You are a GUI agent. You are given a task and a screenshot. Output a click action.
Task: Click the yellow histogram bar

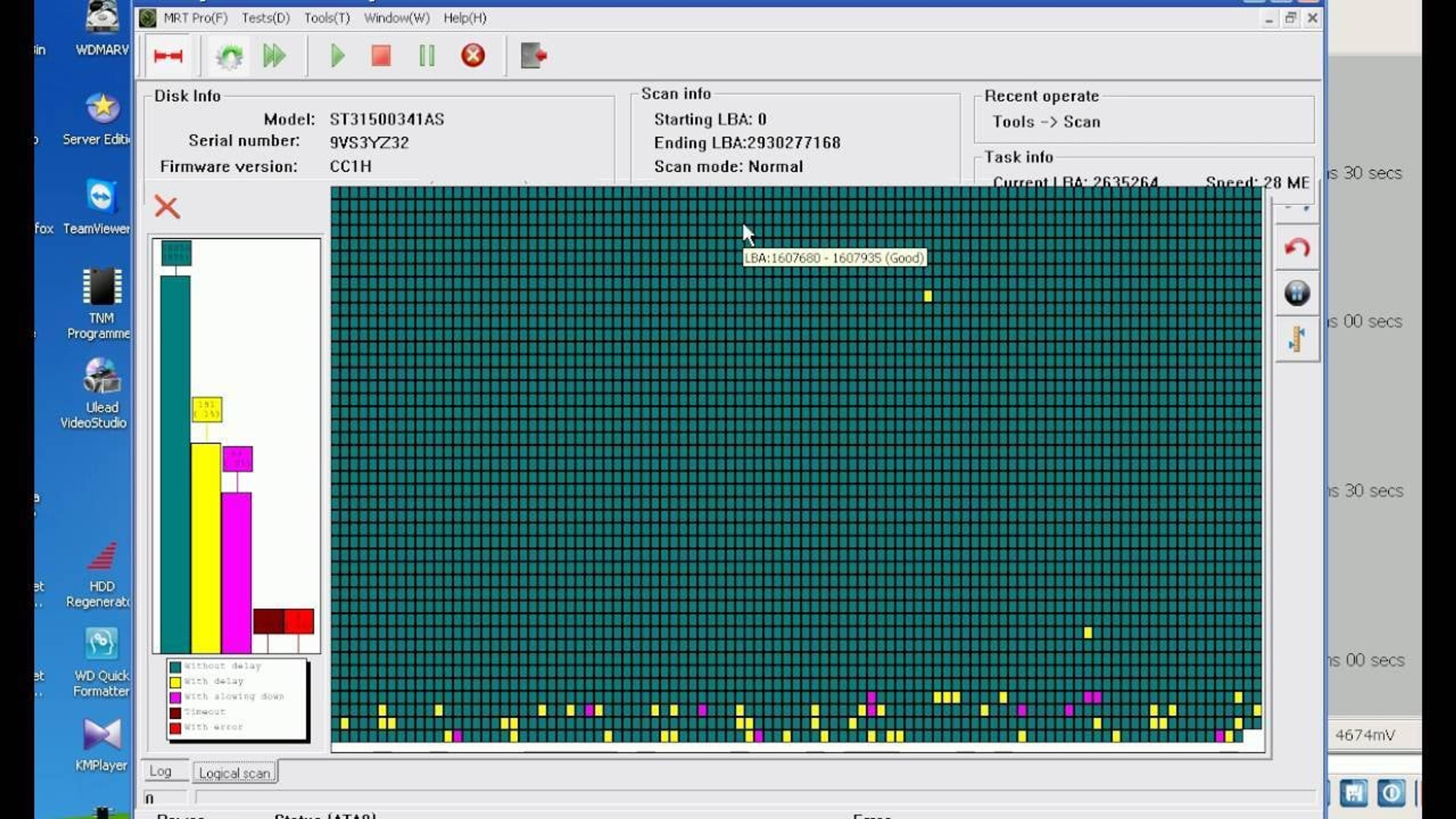click(x=206, y=548)
